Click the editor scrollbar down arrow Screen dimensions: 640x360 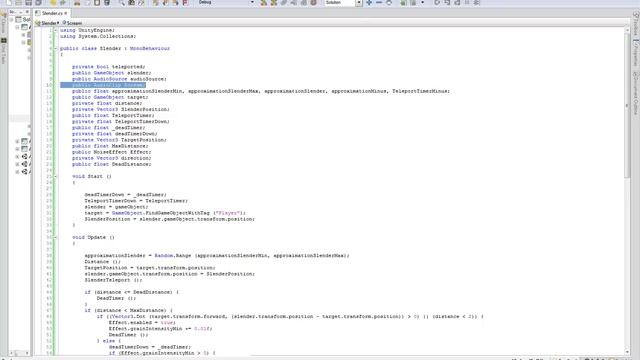tap(627, 352)
